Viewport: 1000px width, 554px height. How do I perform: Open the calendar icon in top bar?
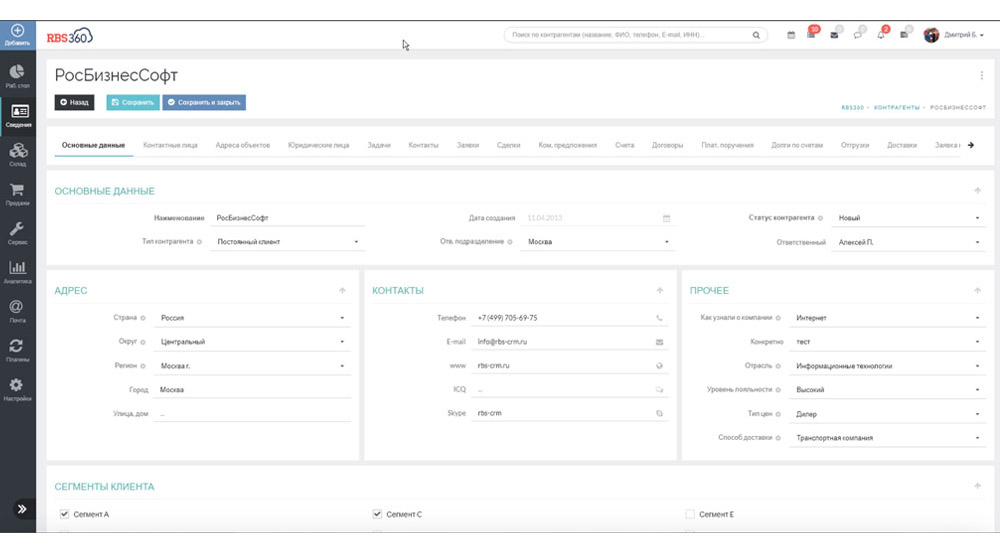coord(791,35)
